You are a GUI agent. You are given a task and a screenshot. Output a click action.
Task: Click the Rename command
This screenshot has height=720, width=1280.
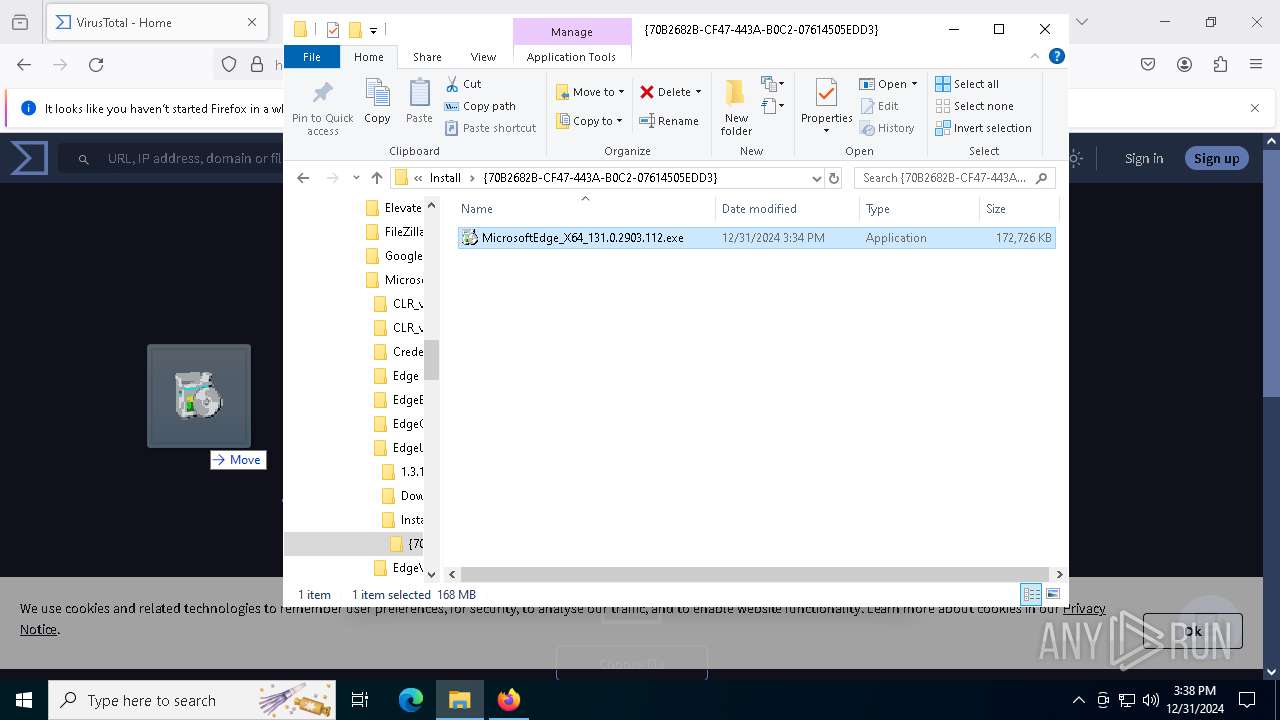[669, 121]
